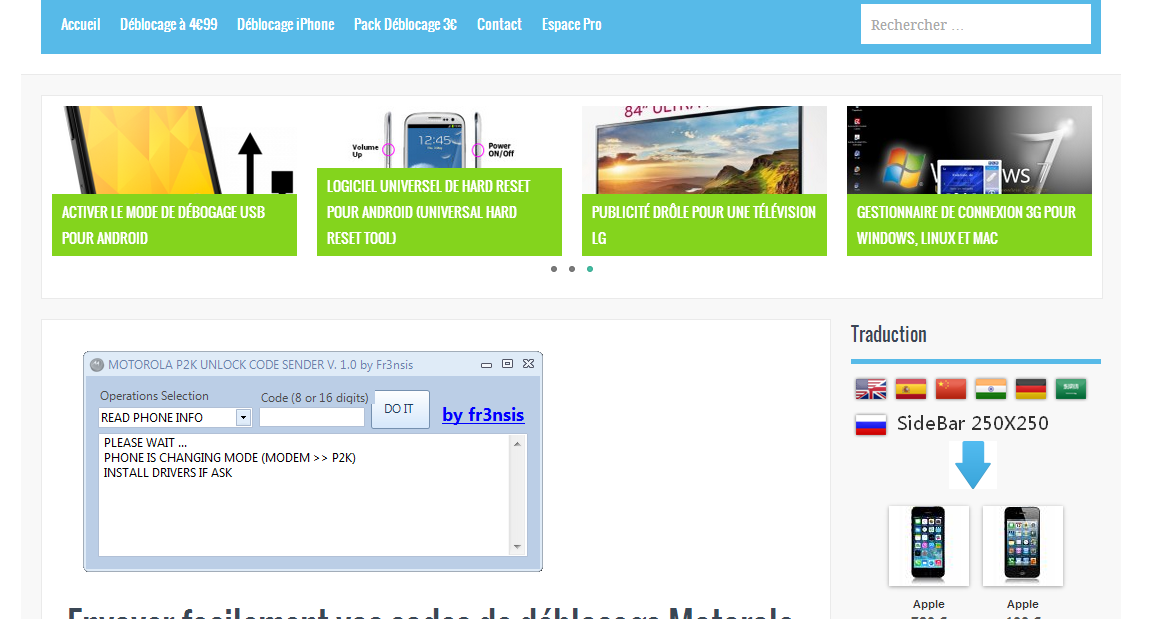Click the Operations Selection label
1171x619 pixels.
(154, 396)
